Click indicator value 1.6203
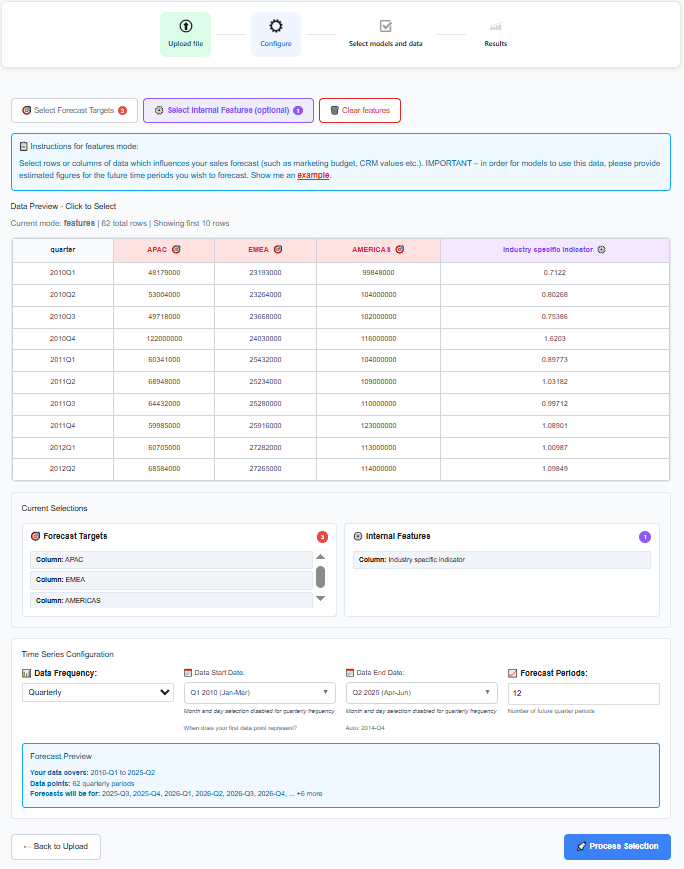This screenshot has width=684, height=869. click(555, 339)
